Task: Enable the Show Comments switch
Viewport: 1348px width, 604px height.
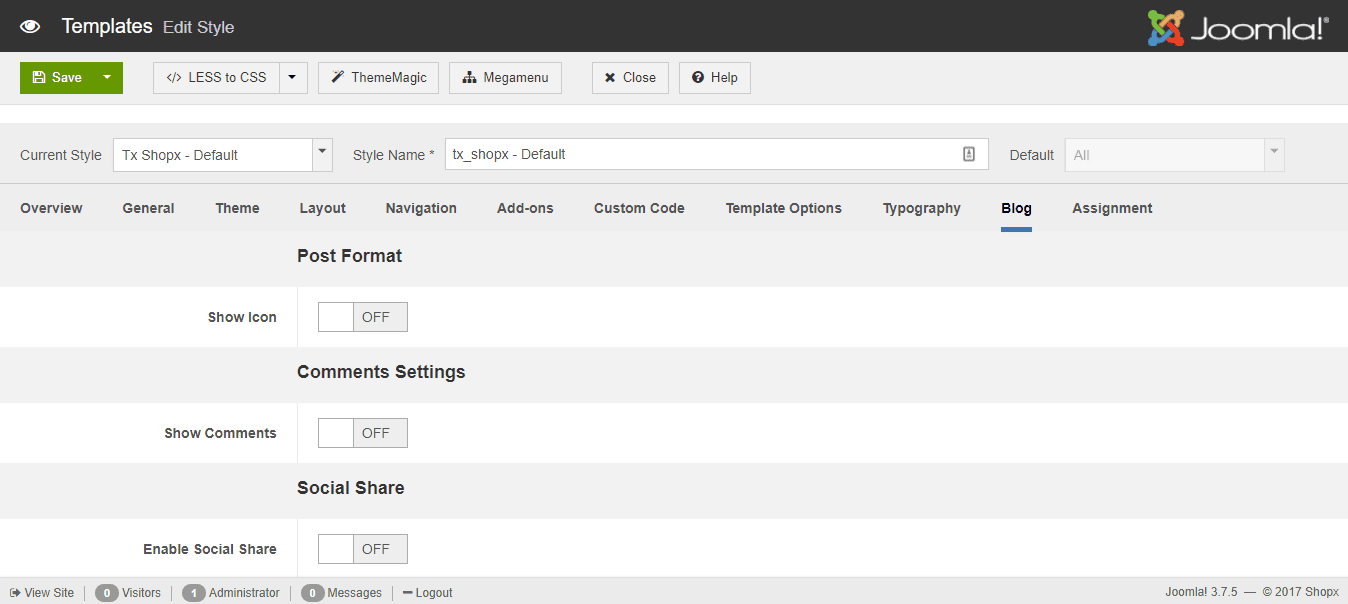Action: tap(336, 433)
